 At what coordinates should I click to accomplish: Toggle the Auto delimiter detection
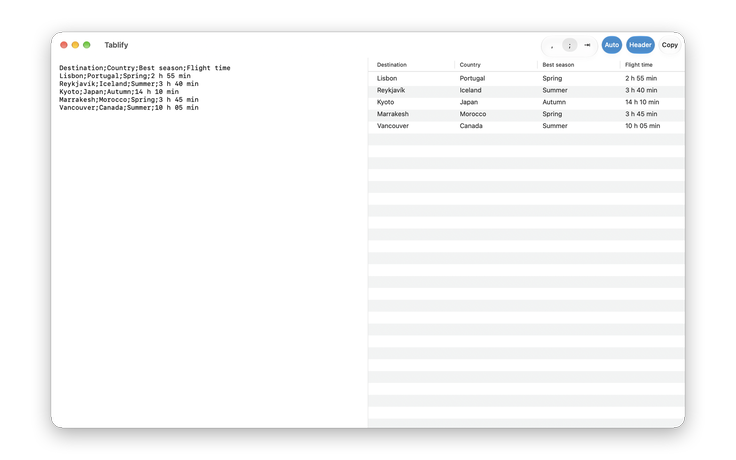(612, 45)
